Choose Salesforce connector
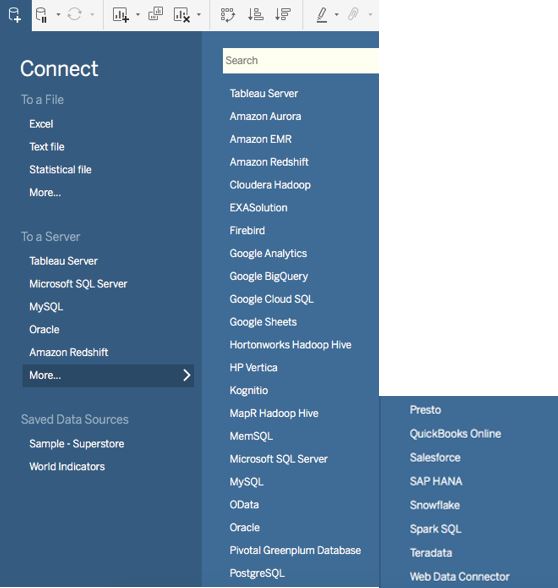Viewport: 558px width, 588px height. 435,458
